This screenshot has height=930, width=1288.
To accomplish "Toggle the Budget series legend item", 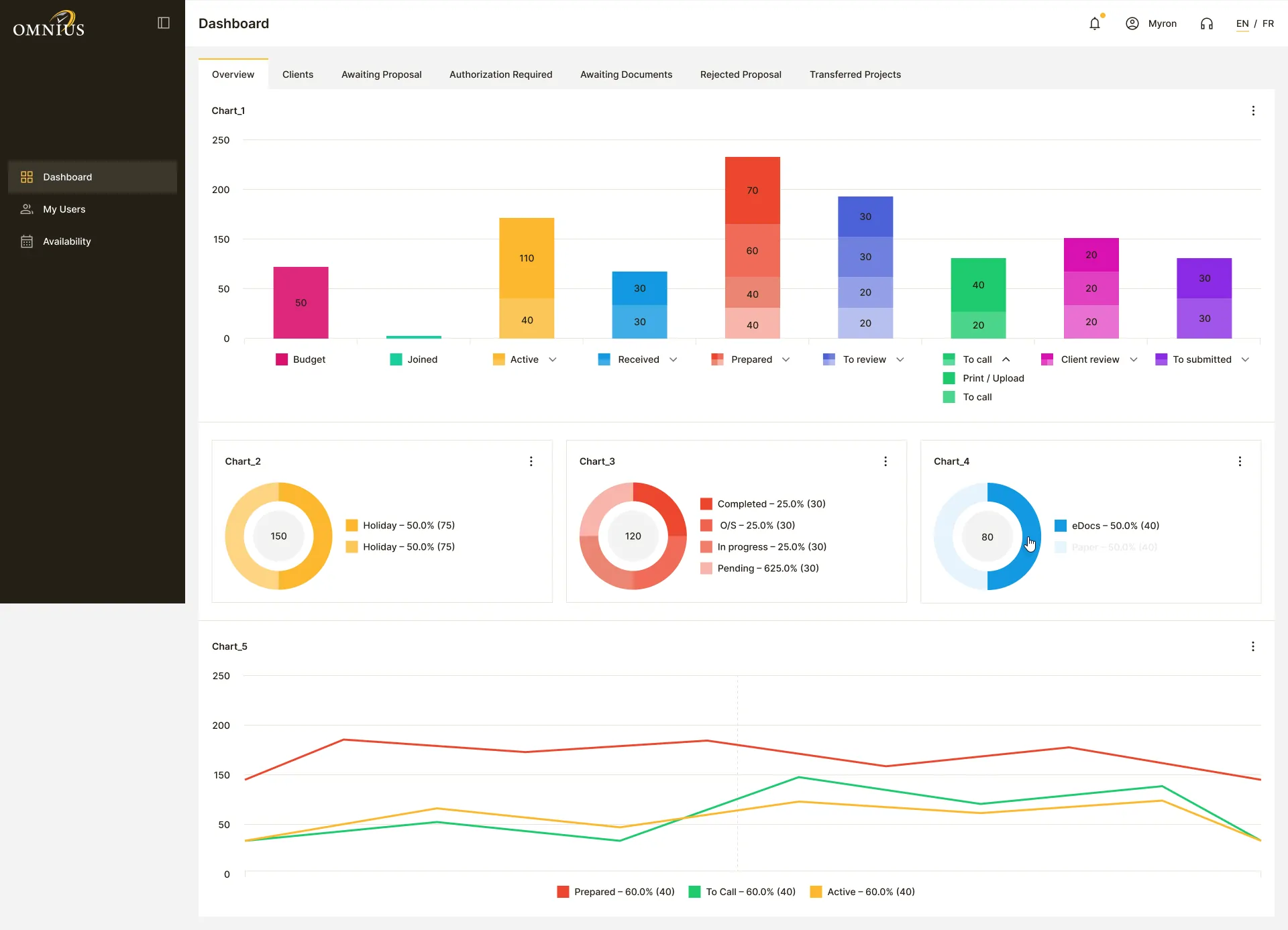I will (x=301, y=359).
